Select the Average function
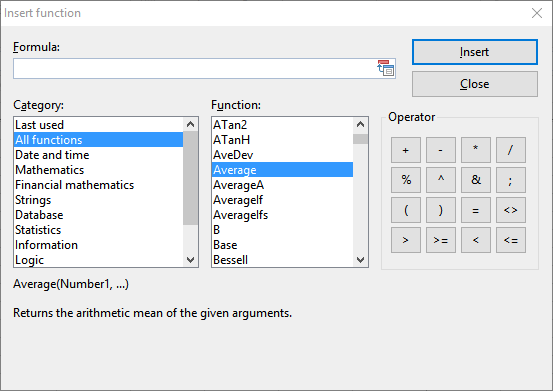The image size is (553, 391). coord(282,170)
